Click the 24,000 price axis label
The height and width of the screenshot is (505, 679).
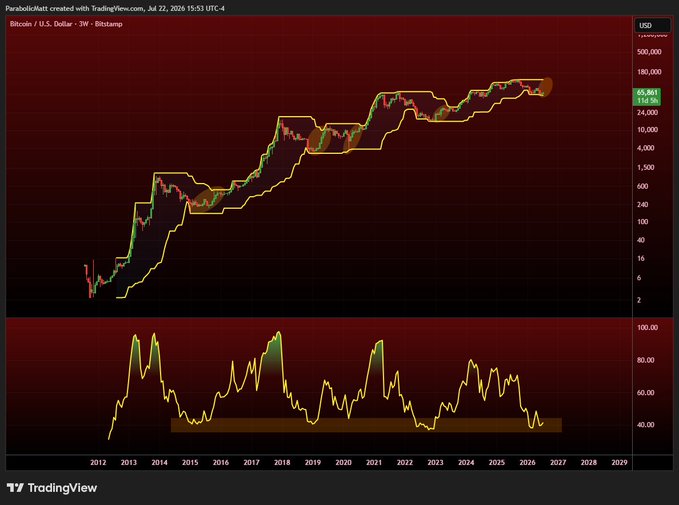pyautogui.click(x=647, y=113)
